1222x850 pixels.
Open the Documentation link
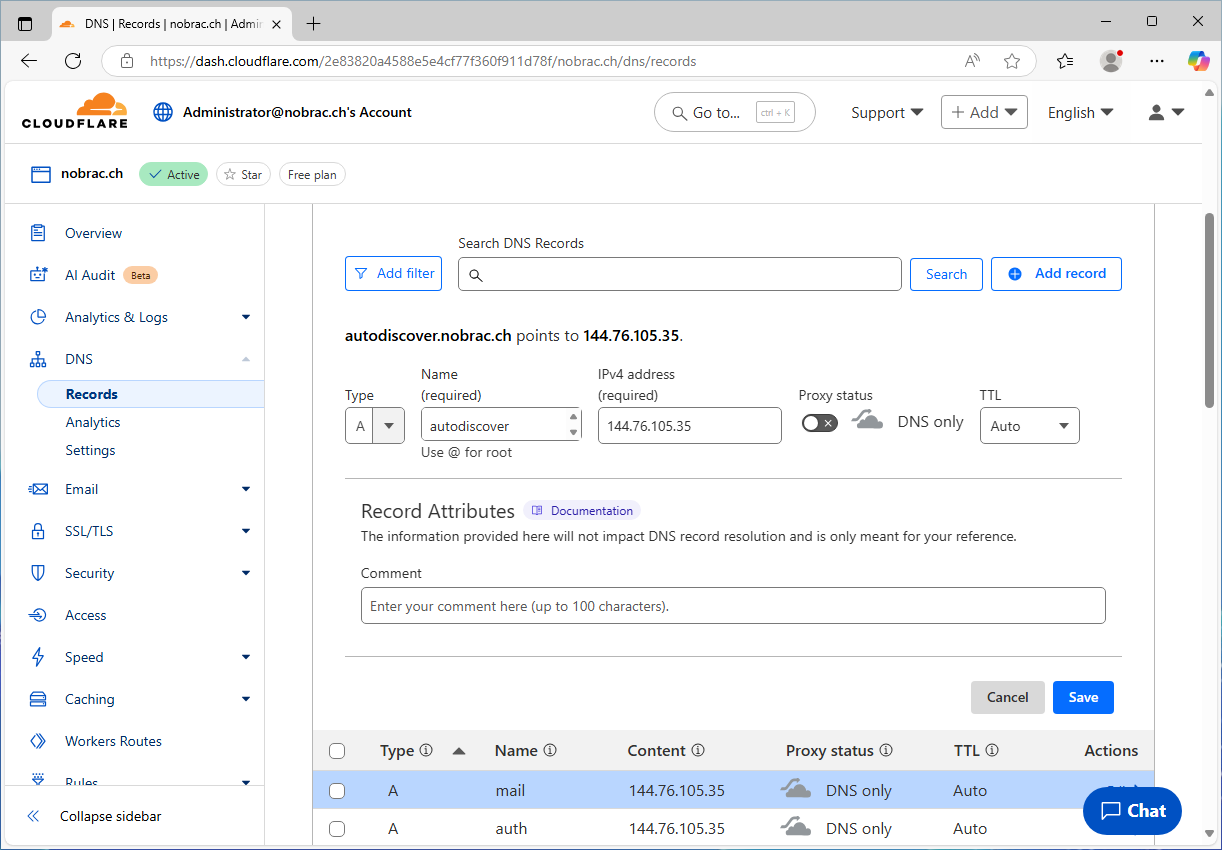[x=582, y=510]
